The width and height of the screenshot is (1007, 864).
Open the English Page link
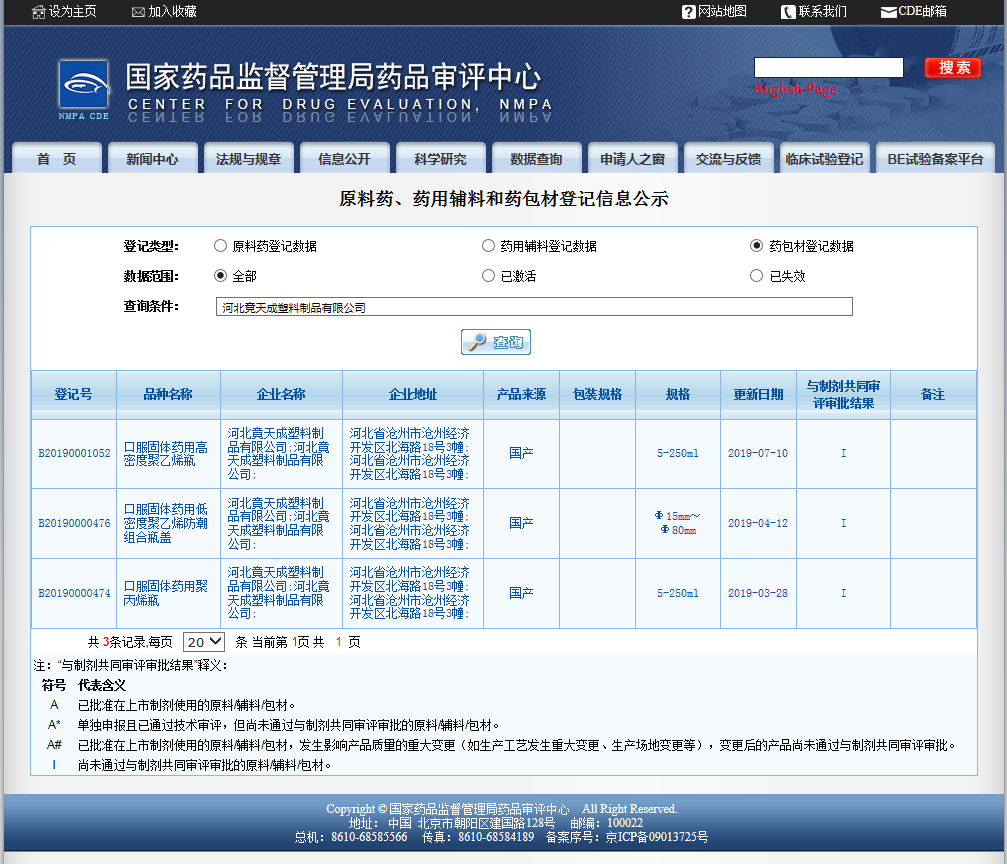(x=796, y=89)
